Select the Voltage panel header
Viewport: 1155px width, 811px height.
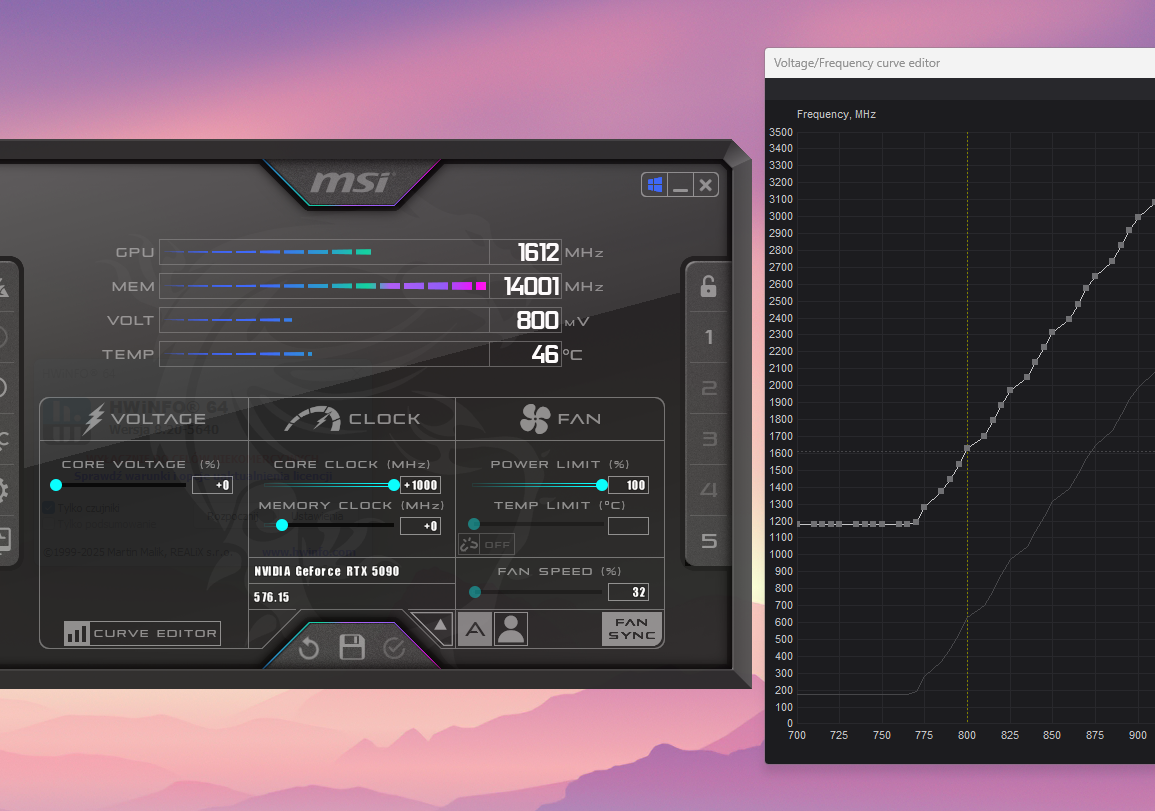tap(144, 419)
